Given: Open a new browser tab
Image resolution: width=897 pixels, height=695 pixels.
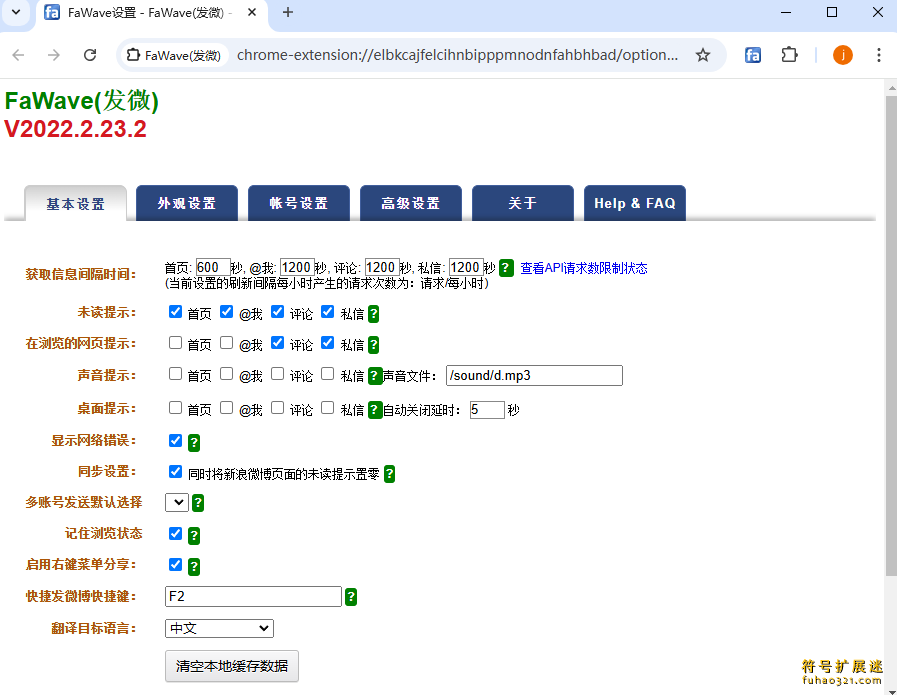Looking at the screenshot, I should click(288, 12).
